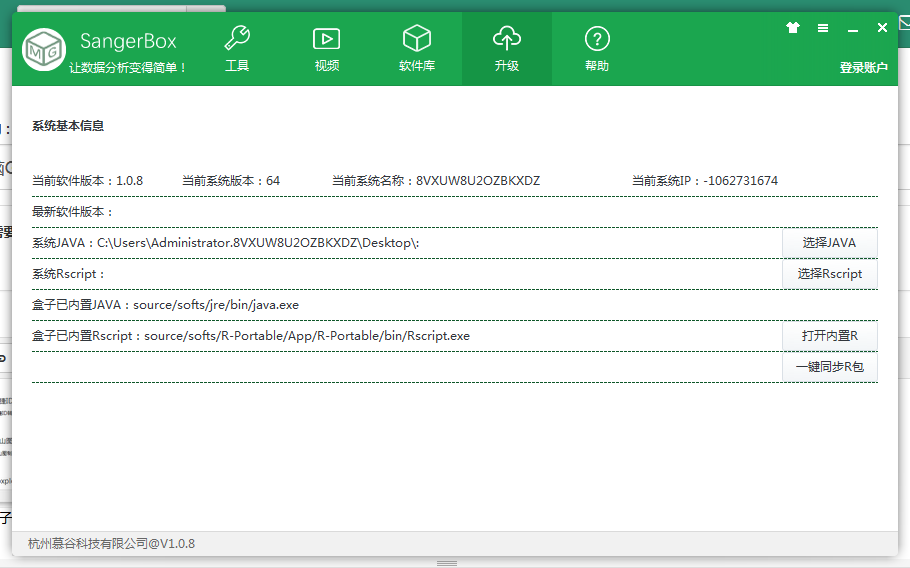
Task: Open the 软件库 software library
Action: pos(417,49)
